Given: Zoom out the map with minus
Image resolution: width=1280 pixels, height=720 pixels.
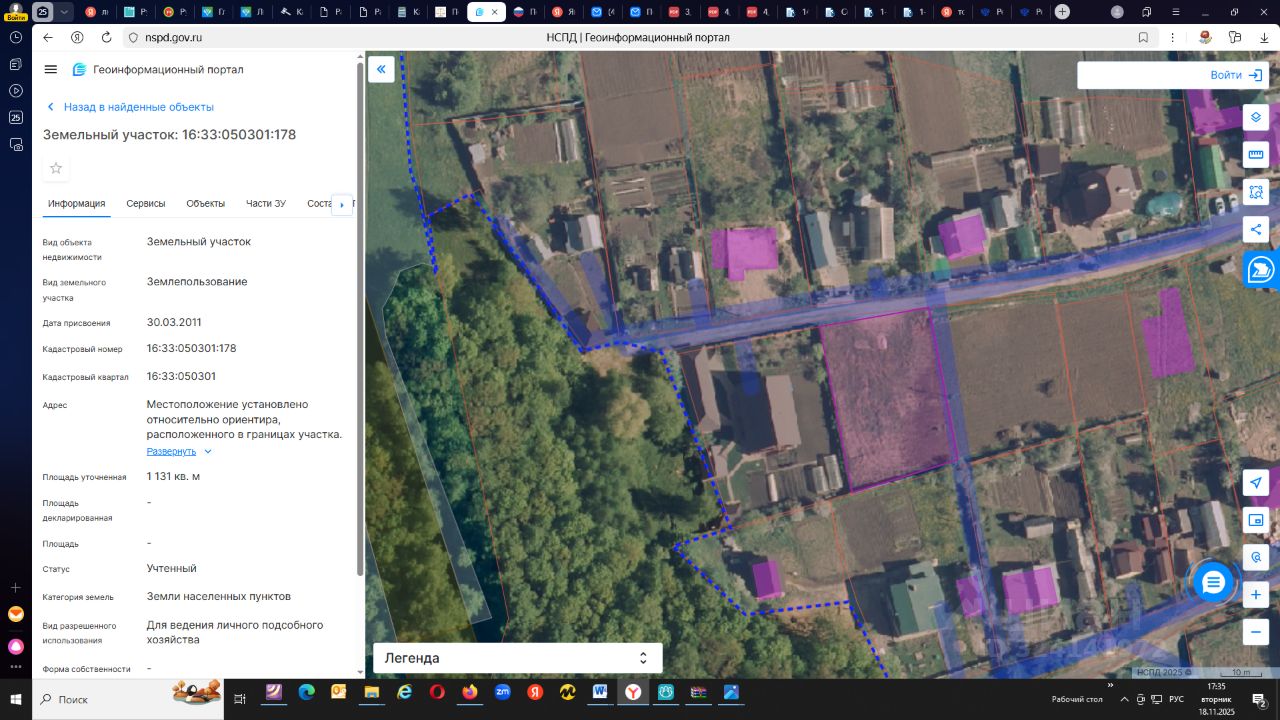Looking at the screenshot, I should click(x=1256, y=632).
